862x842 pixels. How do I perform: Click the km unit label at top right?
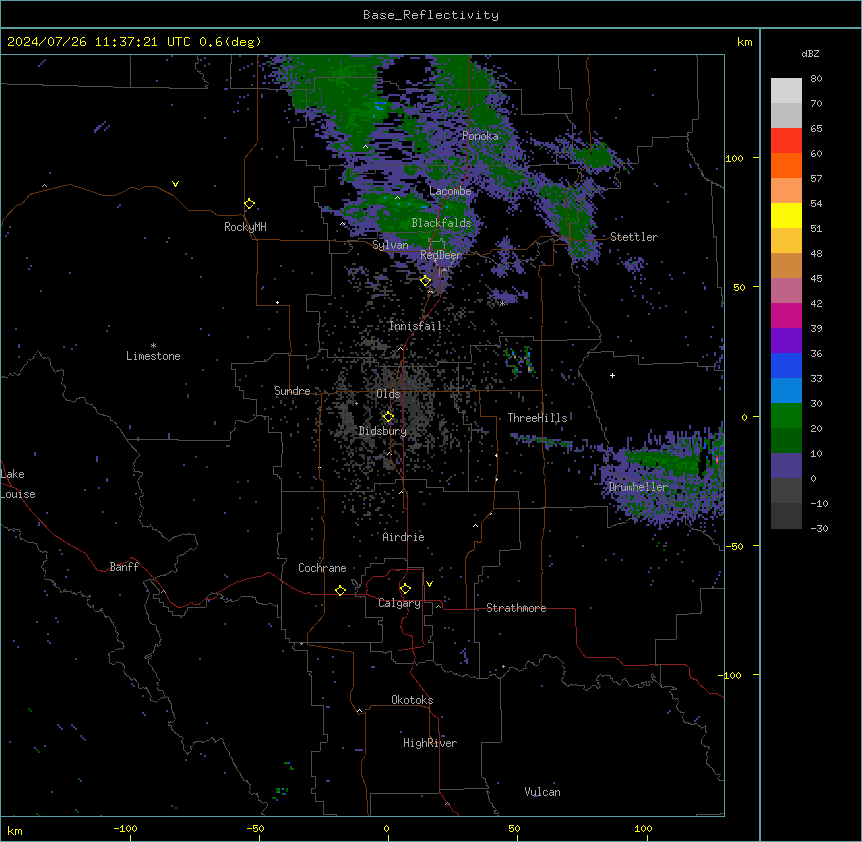[x=745, y=42]
